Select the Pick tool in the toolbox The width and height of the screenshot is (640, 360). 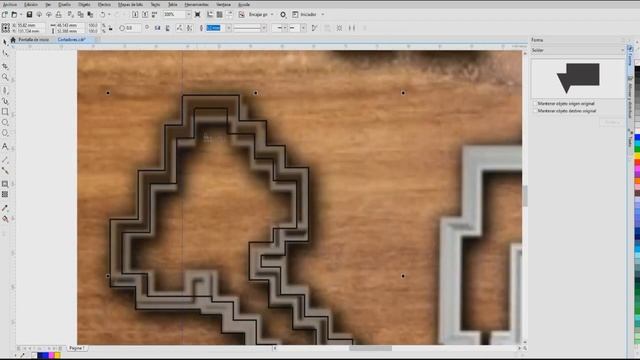pyautogui.click(x=5, y=42)
